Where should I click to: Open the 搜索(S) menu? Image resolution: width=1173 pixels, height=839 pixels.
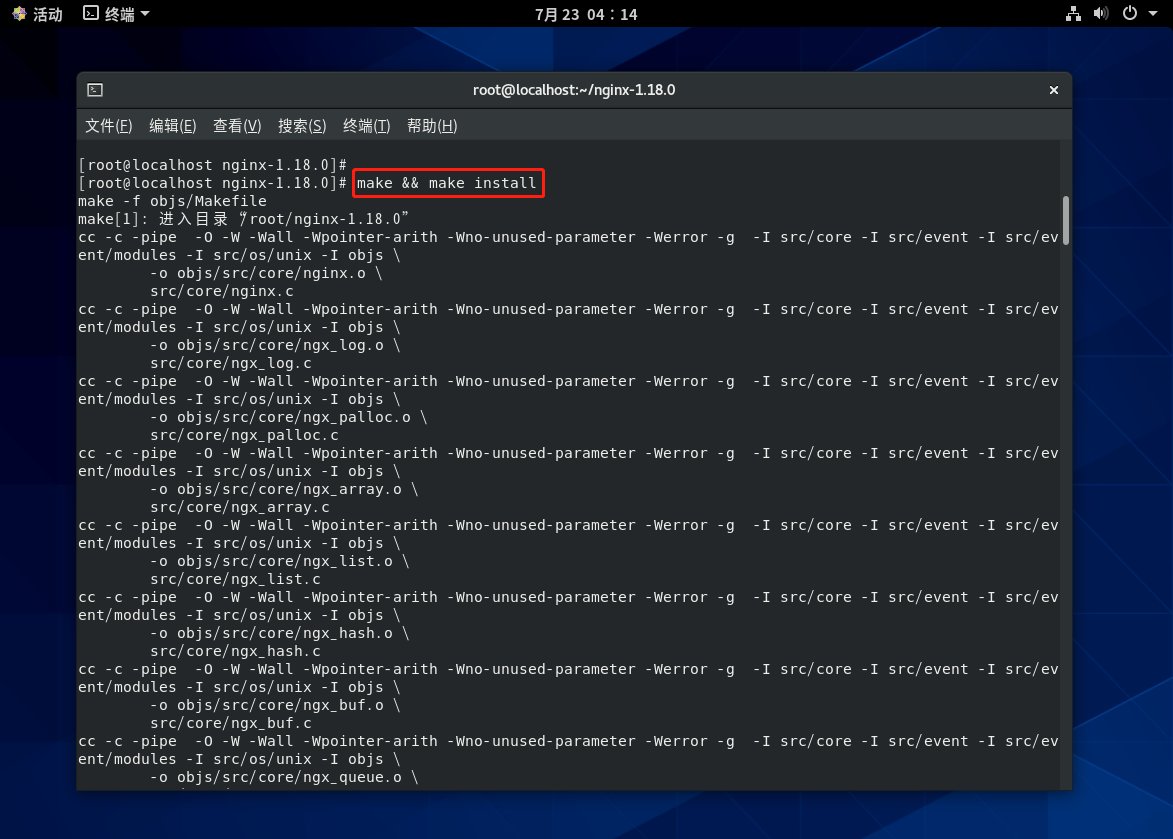coord(302,126)
